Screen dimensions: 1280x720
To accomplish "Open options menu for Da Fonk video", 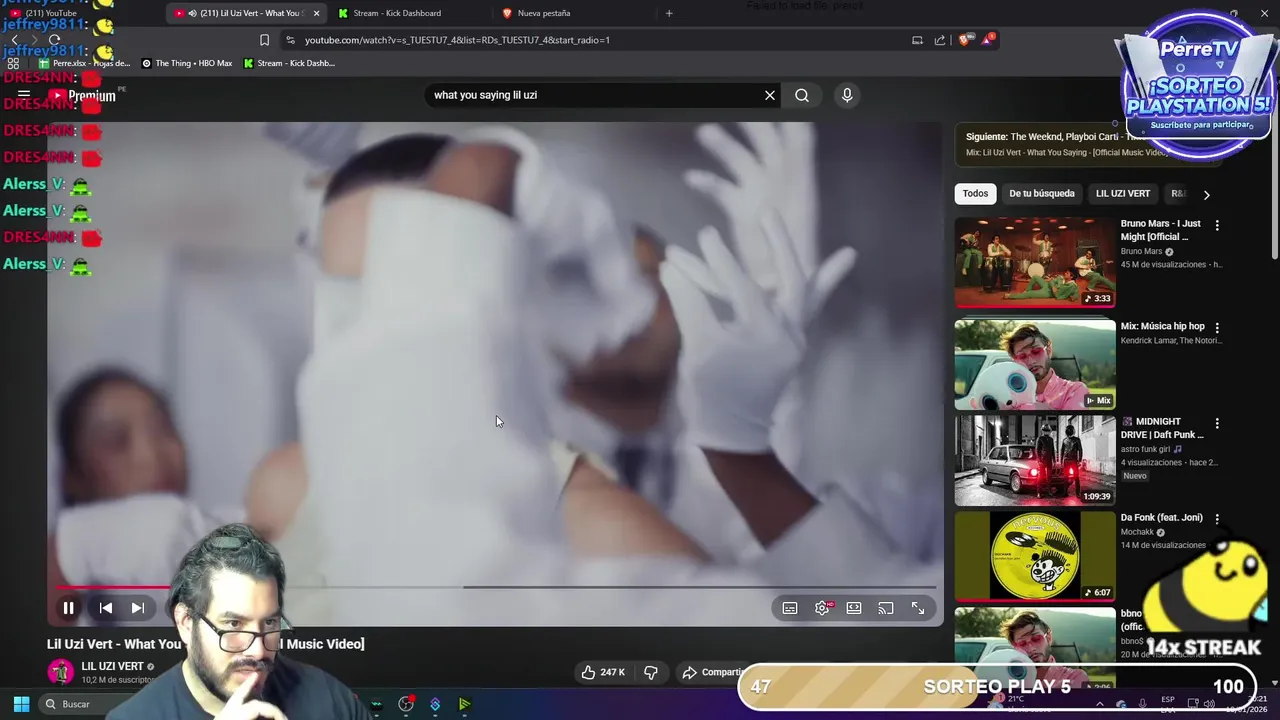I will pos(1217,520).
